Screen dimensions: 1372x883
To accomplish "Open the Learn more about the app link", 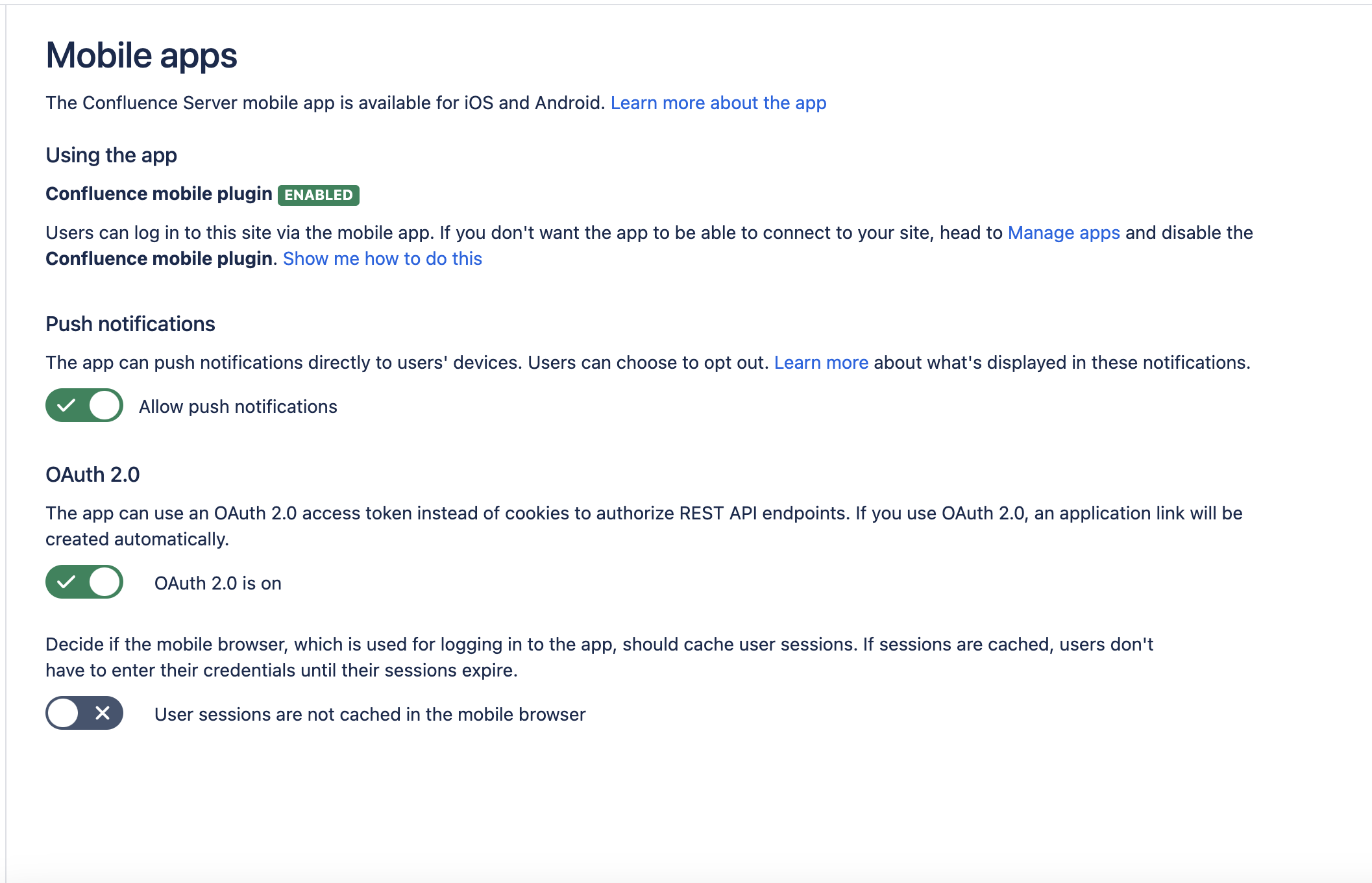I will point(718,103).
